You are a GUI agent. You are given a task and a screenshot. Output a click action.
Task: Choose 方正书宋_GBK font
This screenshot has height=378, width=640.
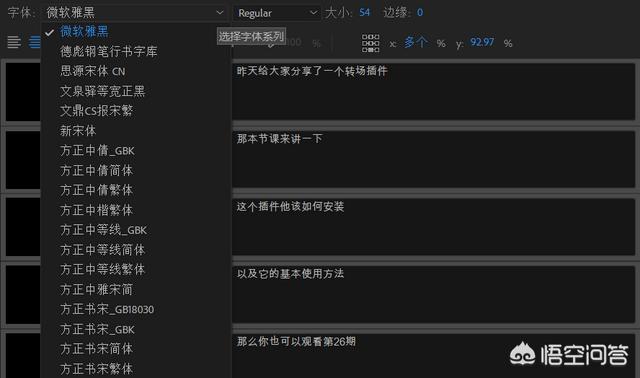coord(97,329)
